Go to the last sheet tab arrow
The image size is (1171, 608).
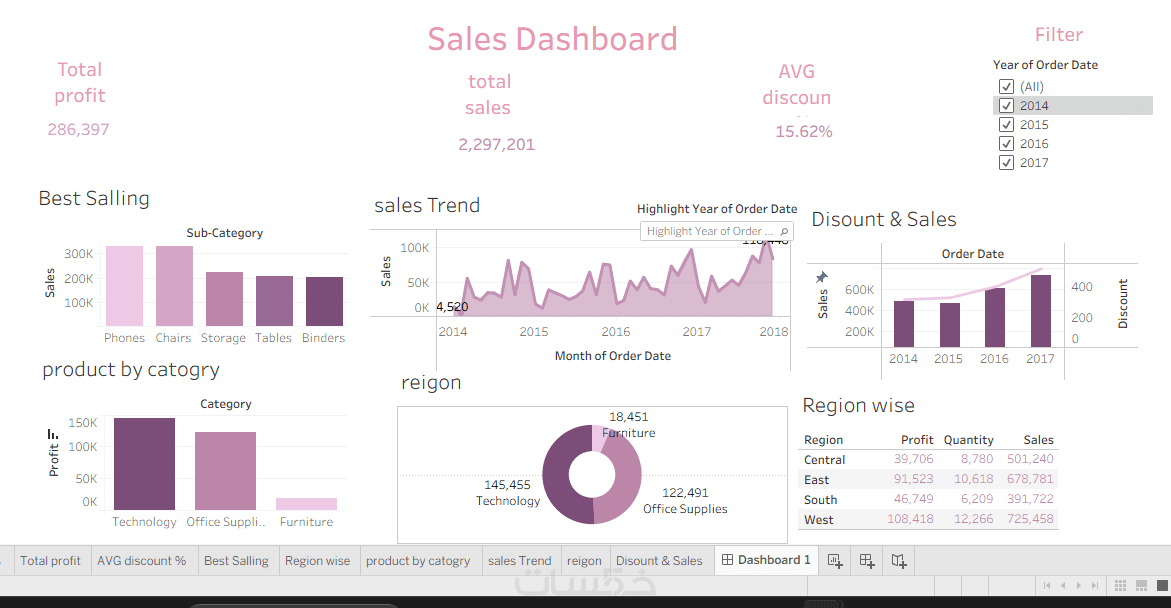click(1095, 585)
